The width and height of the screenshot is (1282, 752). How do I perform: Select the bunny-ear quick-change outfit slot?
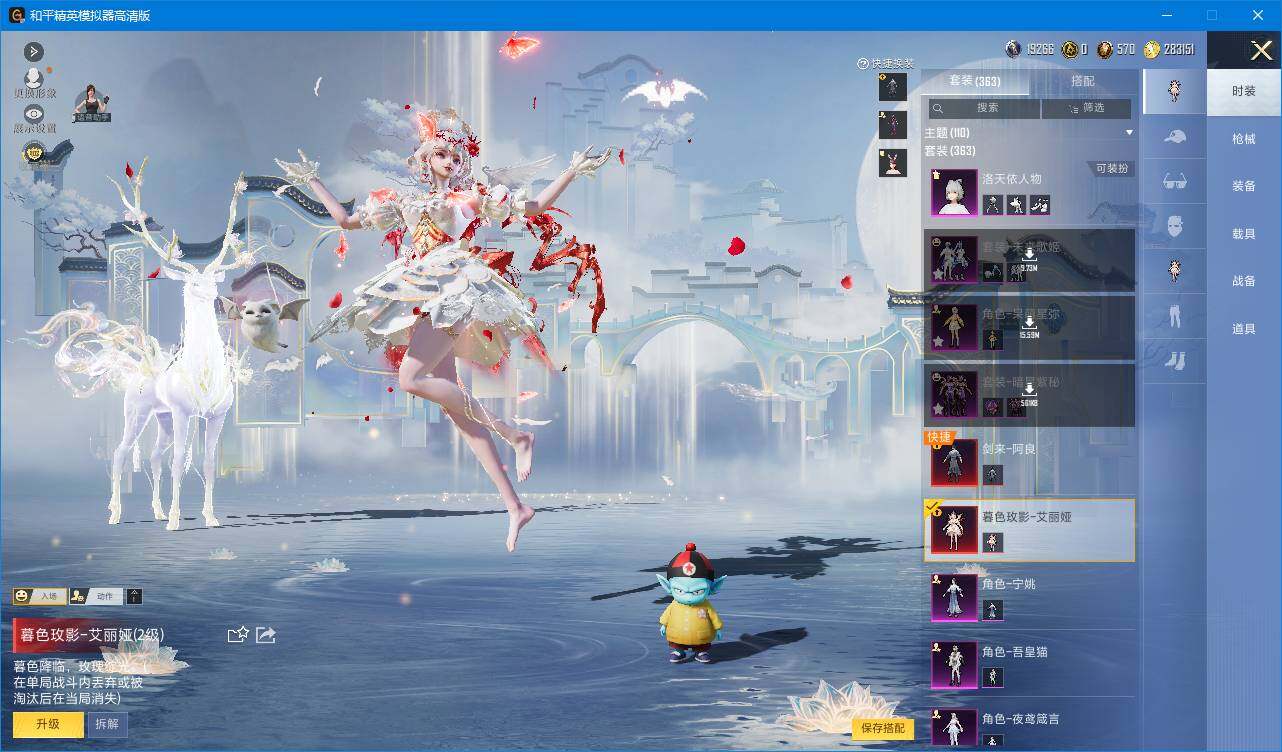click(x=893, y=163)
